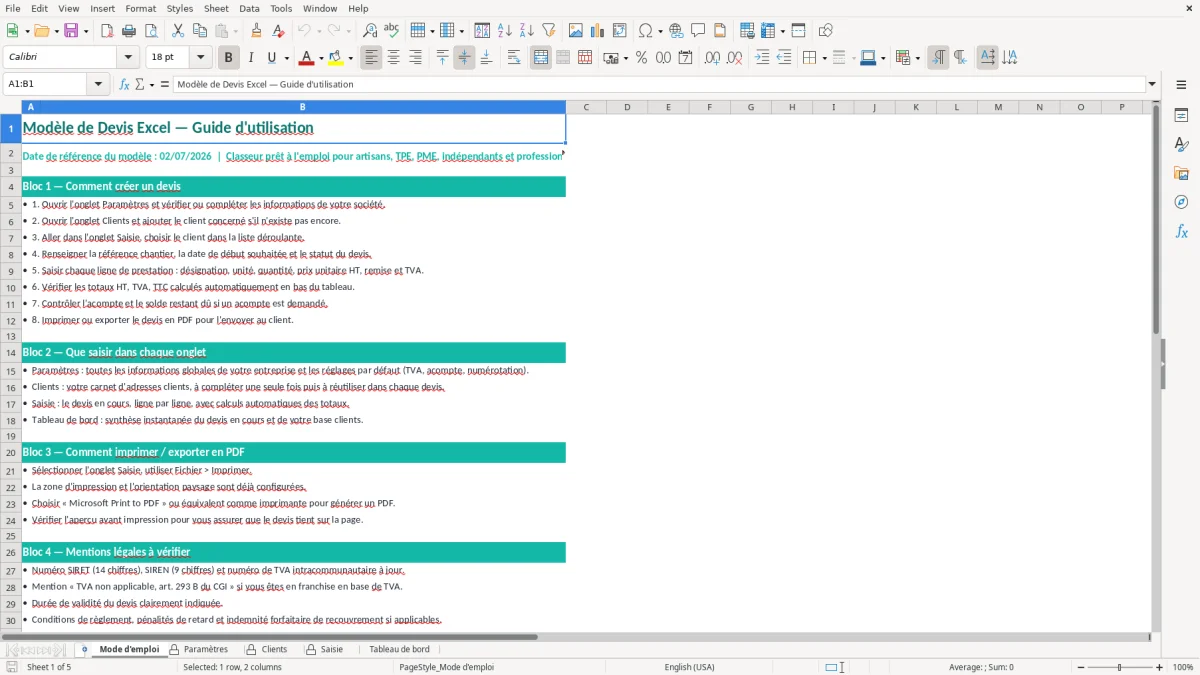
Task: Click Clear Direct Formatting icon
Action: pyautogui.click(x=279, y=31)
